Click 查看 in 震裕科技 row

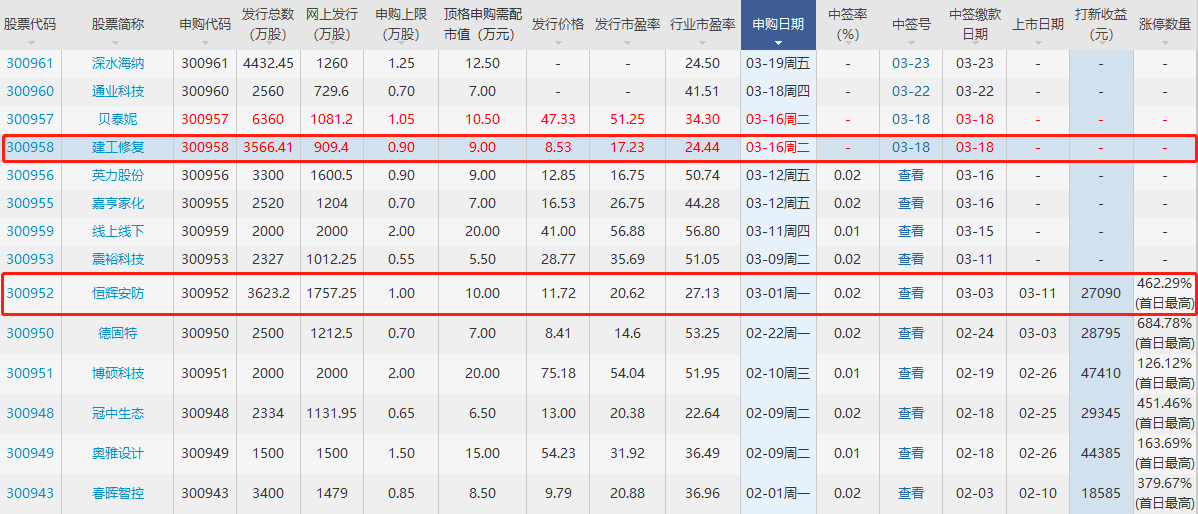tap(911, 259)
